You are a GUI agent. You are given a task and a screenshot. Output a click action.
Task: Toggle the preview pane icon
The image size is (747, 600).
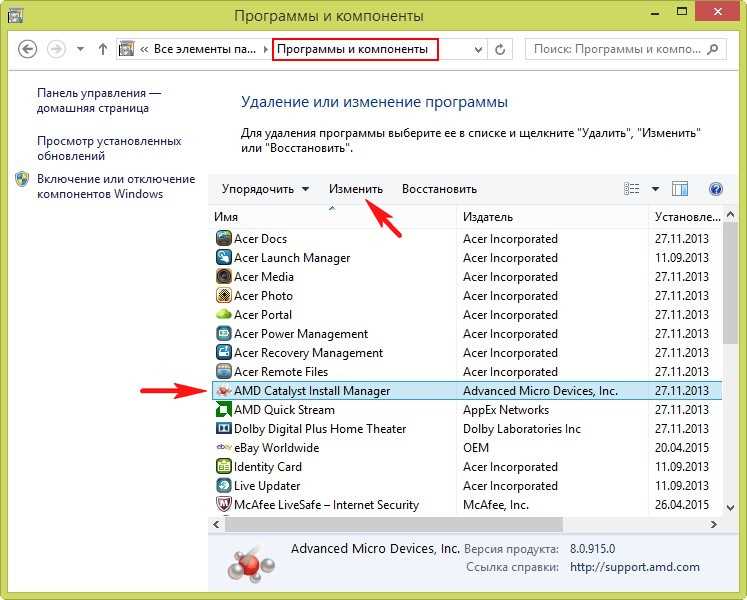680,189
